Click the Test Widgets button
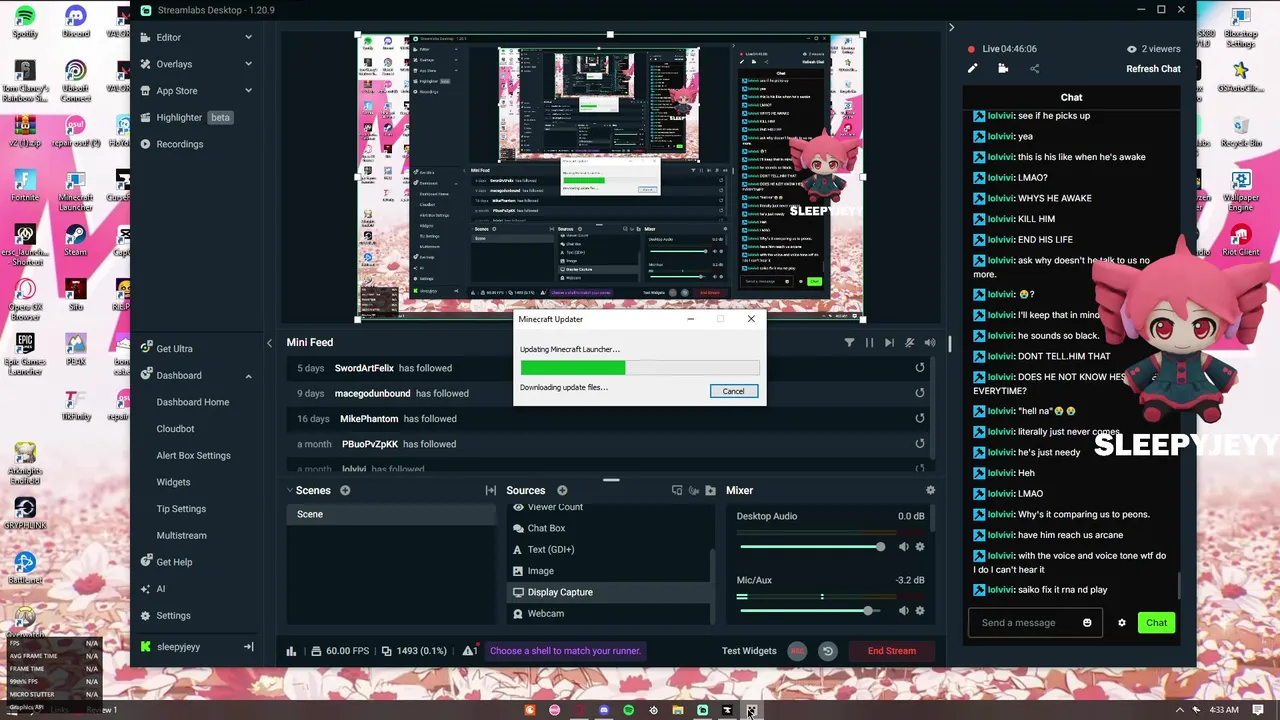1280x720 pixels. tap(749, 651)
